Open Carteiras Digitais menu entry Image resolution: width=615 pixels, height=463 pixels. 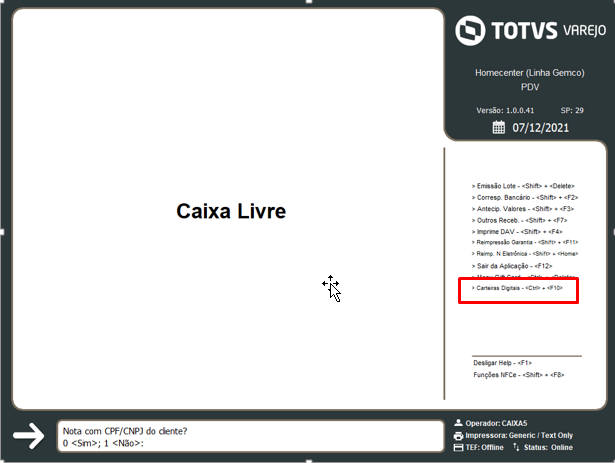[x=517, y=288]
